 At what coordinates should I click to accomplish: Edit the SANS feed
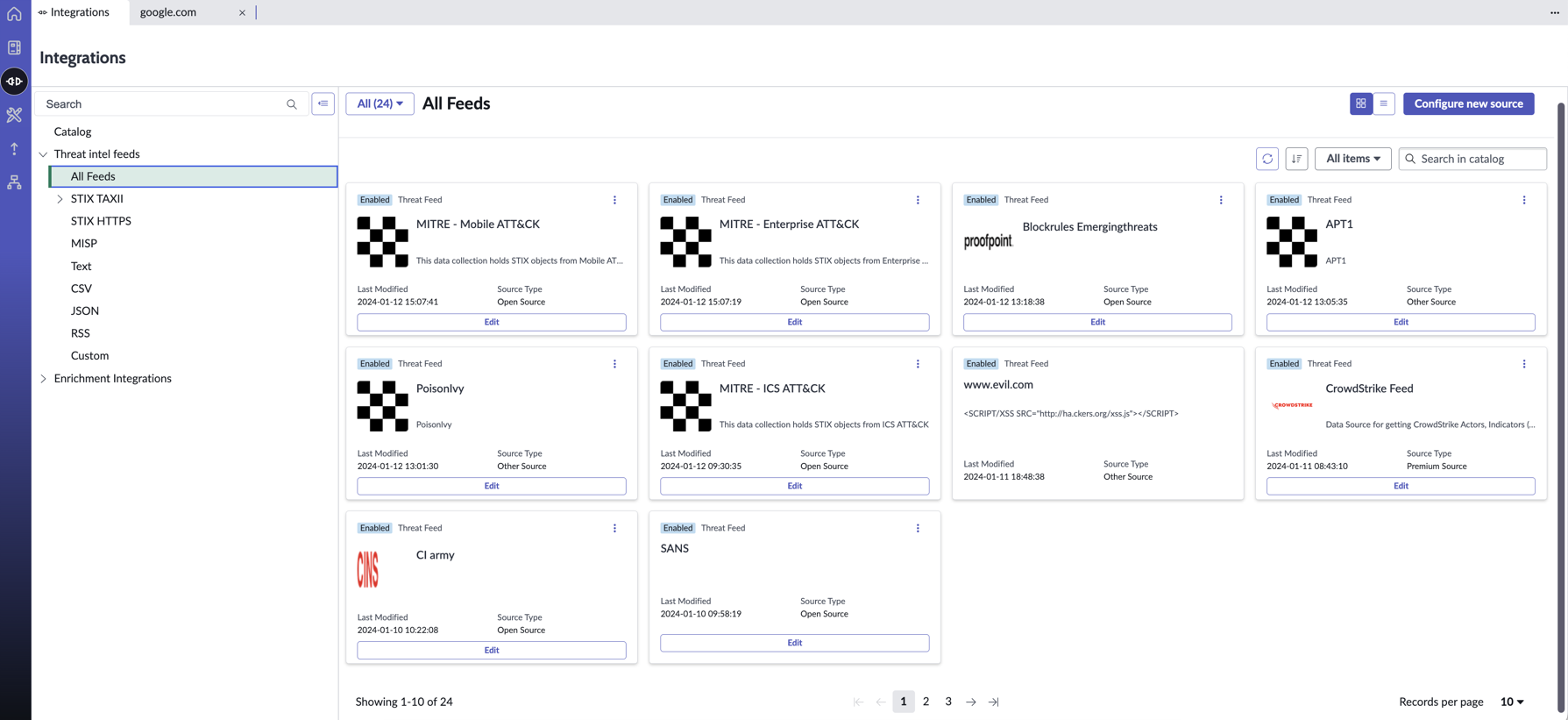click(x=795, y=643)
